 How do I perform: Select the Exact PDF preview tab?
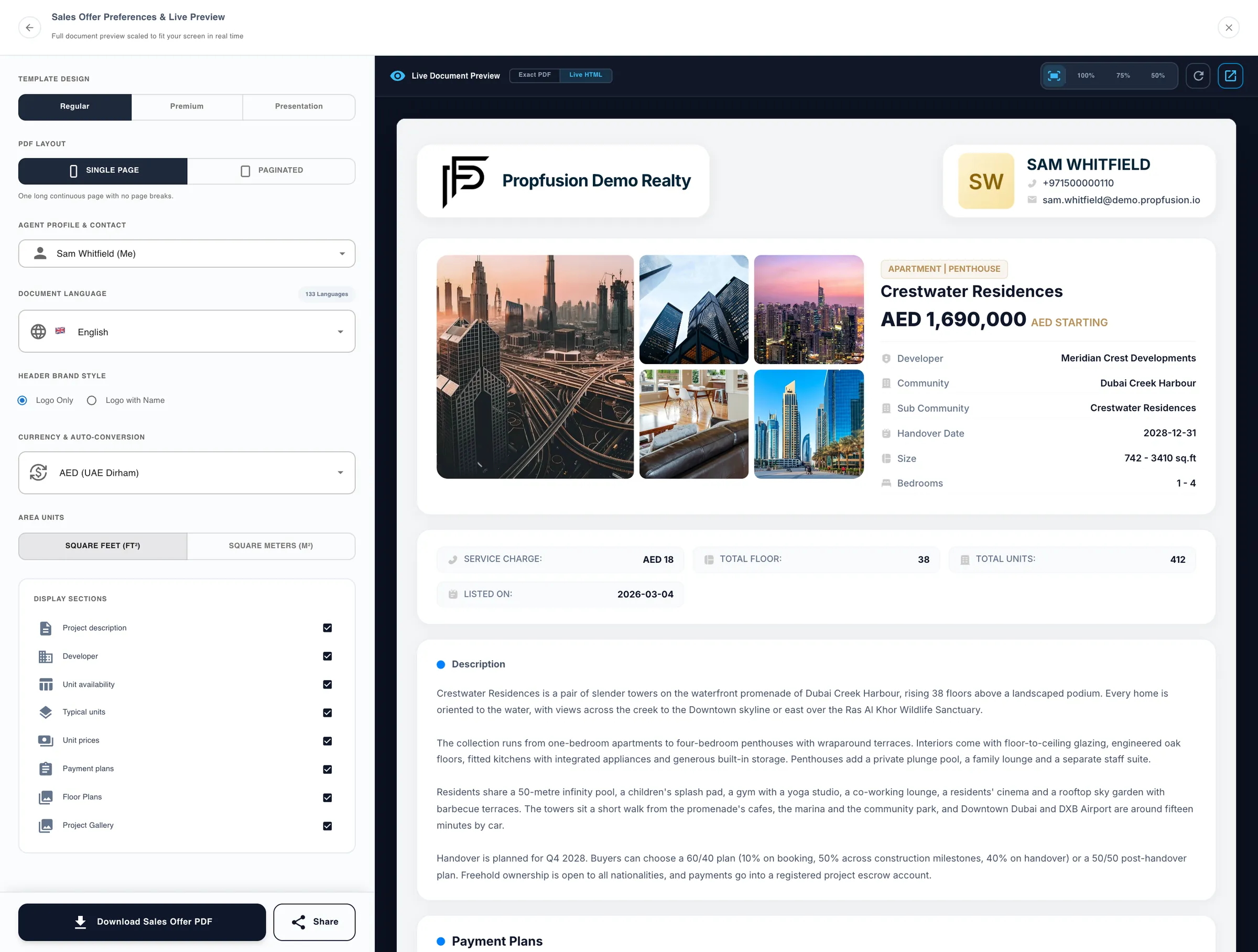535,75
